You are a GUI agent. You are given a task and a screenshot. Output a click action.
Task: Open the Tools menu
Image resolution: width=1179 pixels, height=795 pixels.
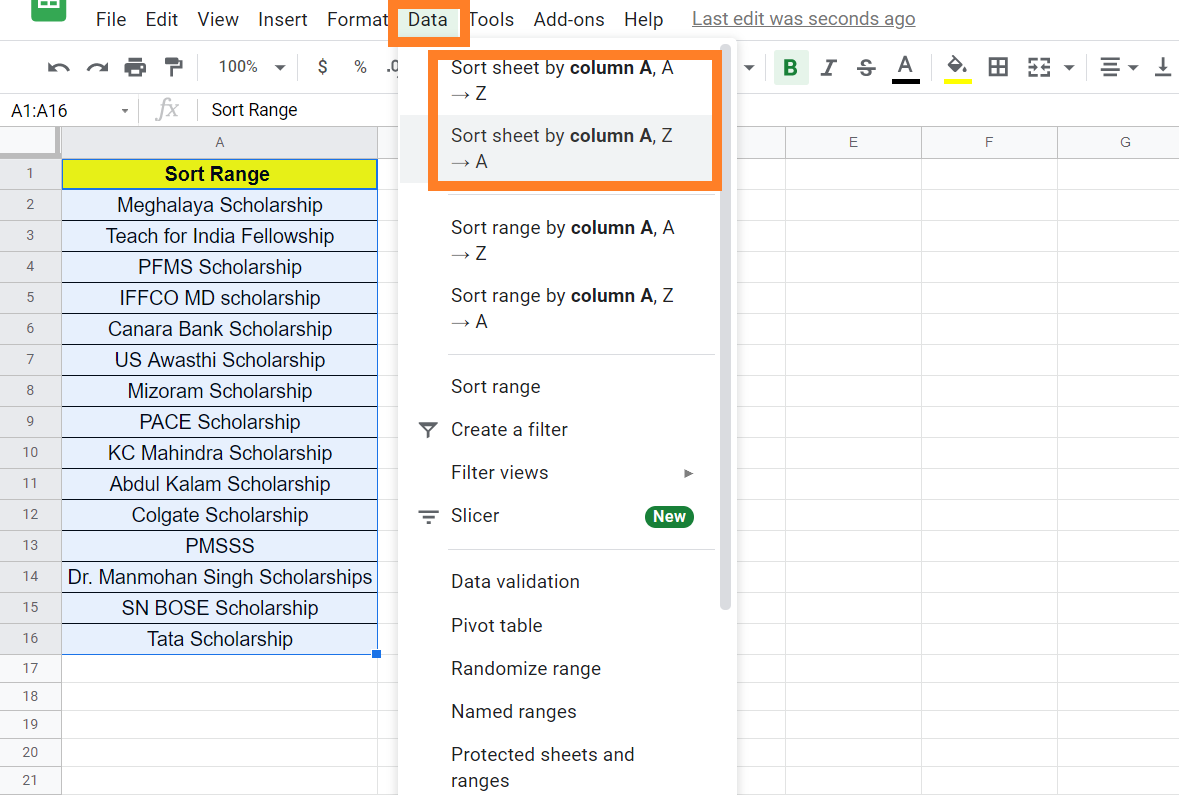coord(492,20)
